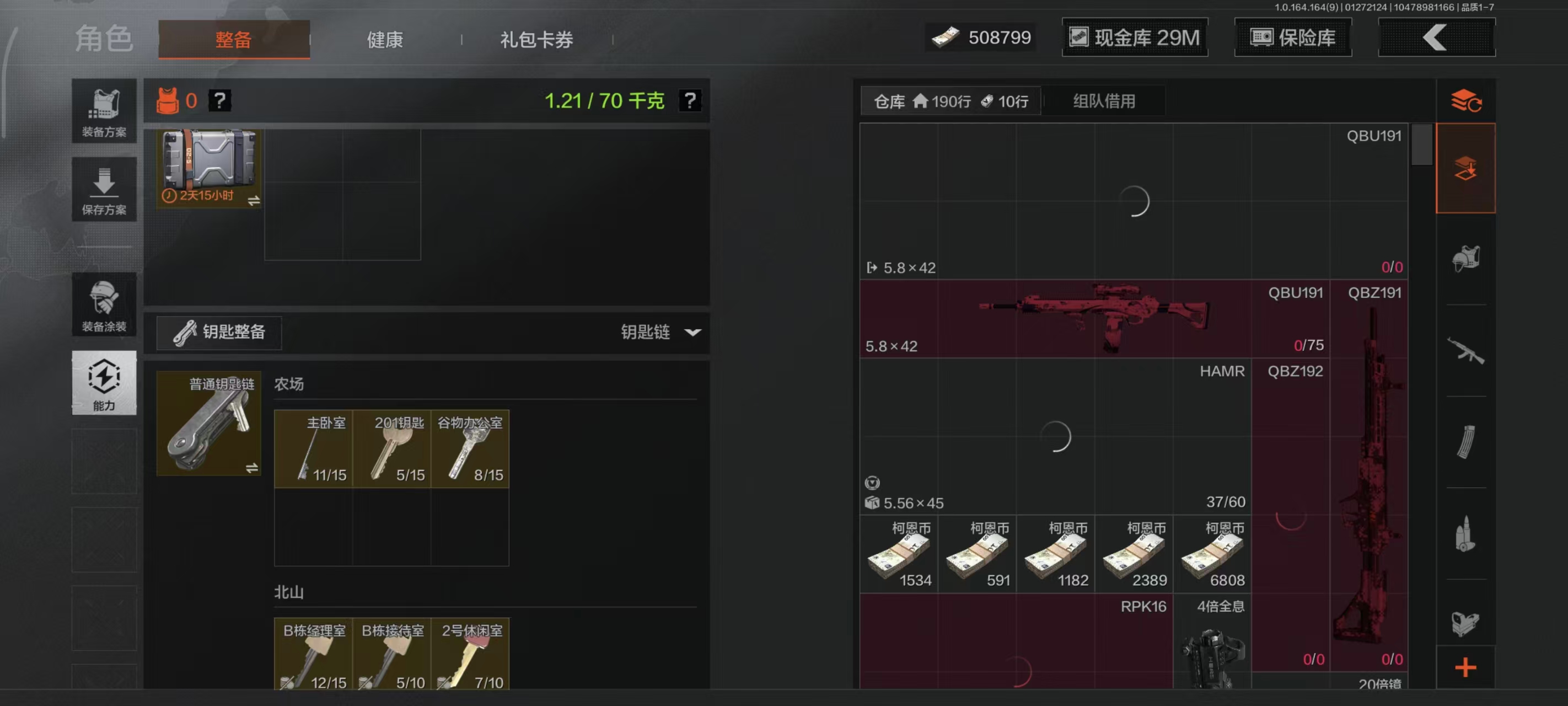Select the highlighted stash filter icon
The height and width of the screenshot is (706, 1568).
coord(1466,168)
